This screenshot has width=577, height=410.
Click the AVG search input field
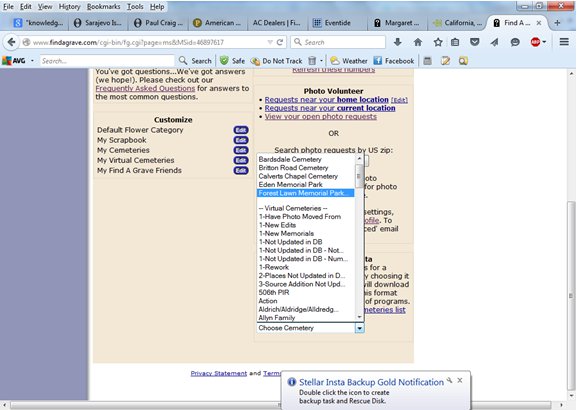107,61
